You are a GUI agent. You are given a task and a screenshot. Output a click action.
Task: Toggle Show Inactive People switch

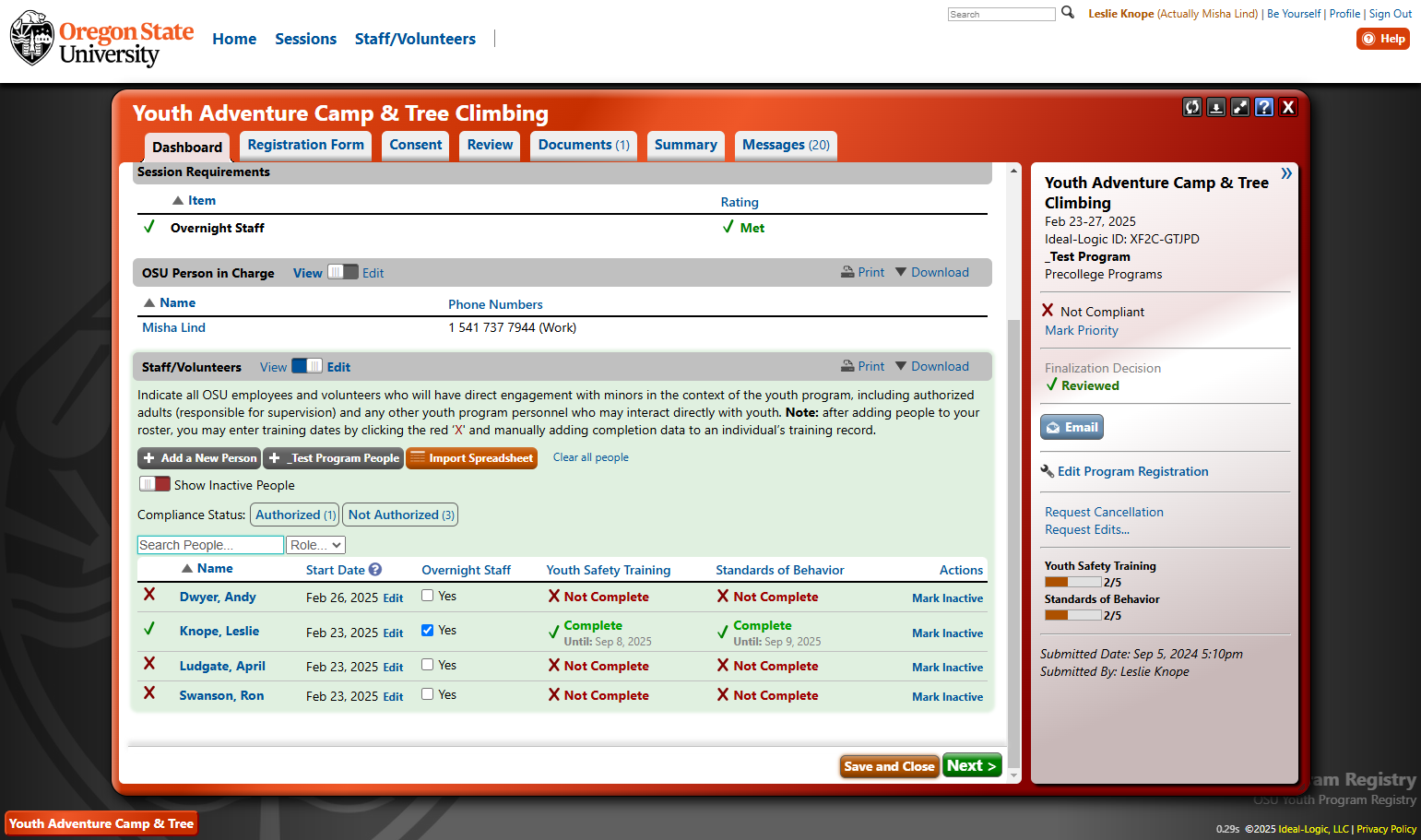[x=155, y=484]
